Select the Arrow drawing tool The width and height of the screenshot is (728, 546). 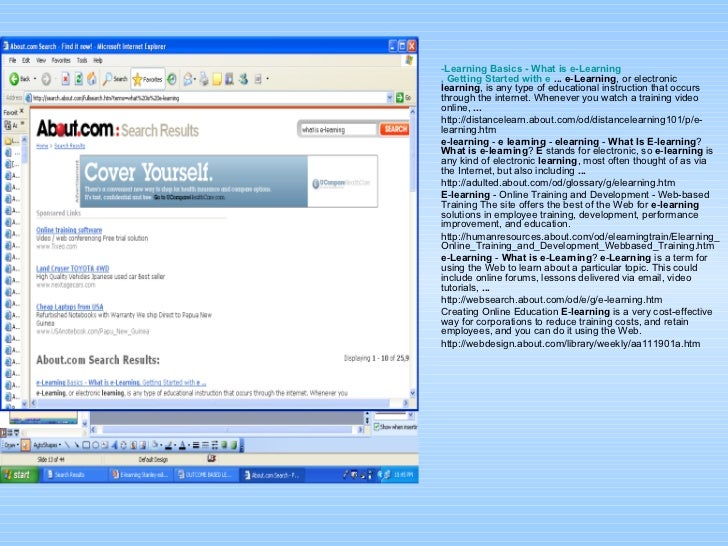pos(77,445)
